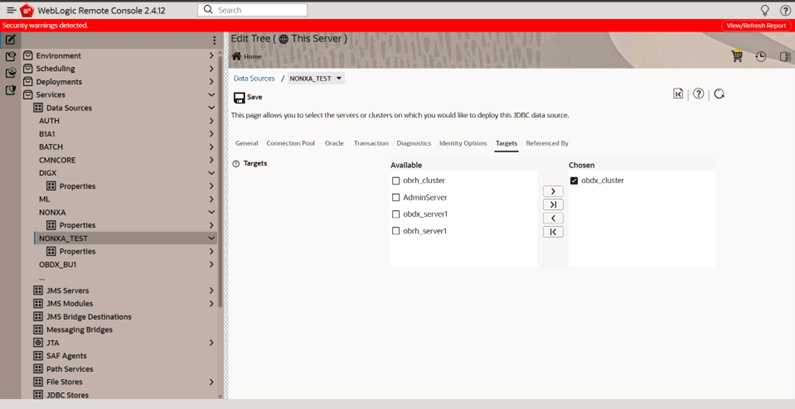Select the second perspective icon in left sidebar

(11, 57)
